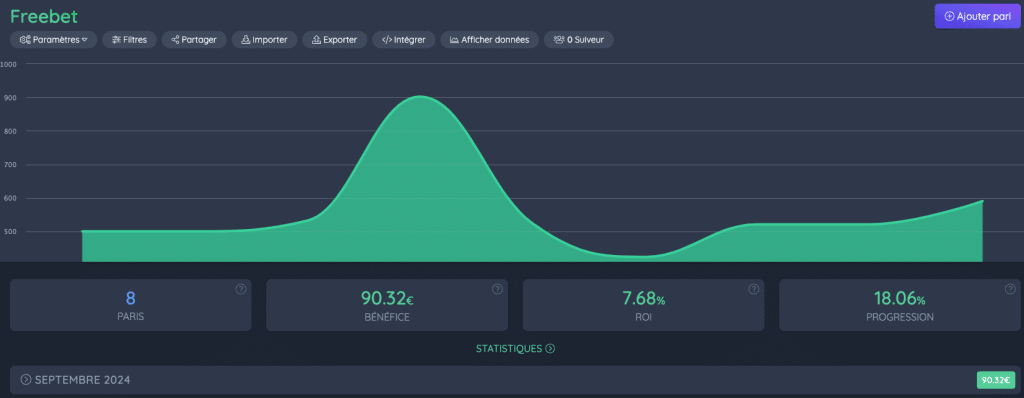
Task: Add a new bet with Ajouter pari
Action: [x=978, y=17]
